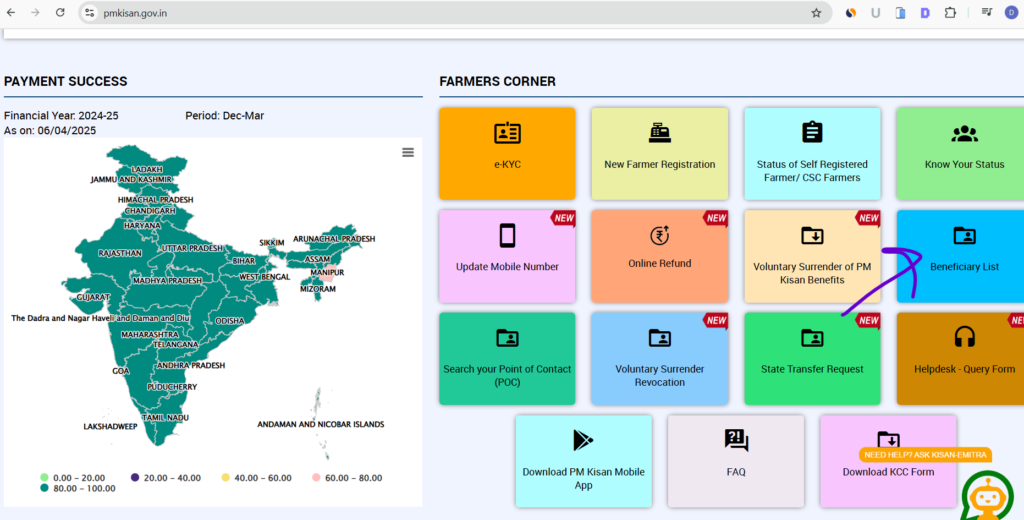Screen dimensions: 1024x520
Task: Toggle the 0.00 – 20.00 legend swatch
Action: 44,478
